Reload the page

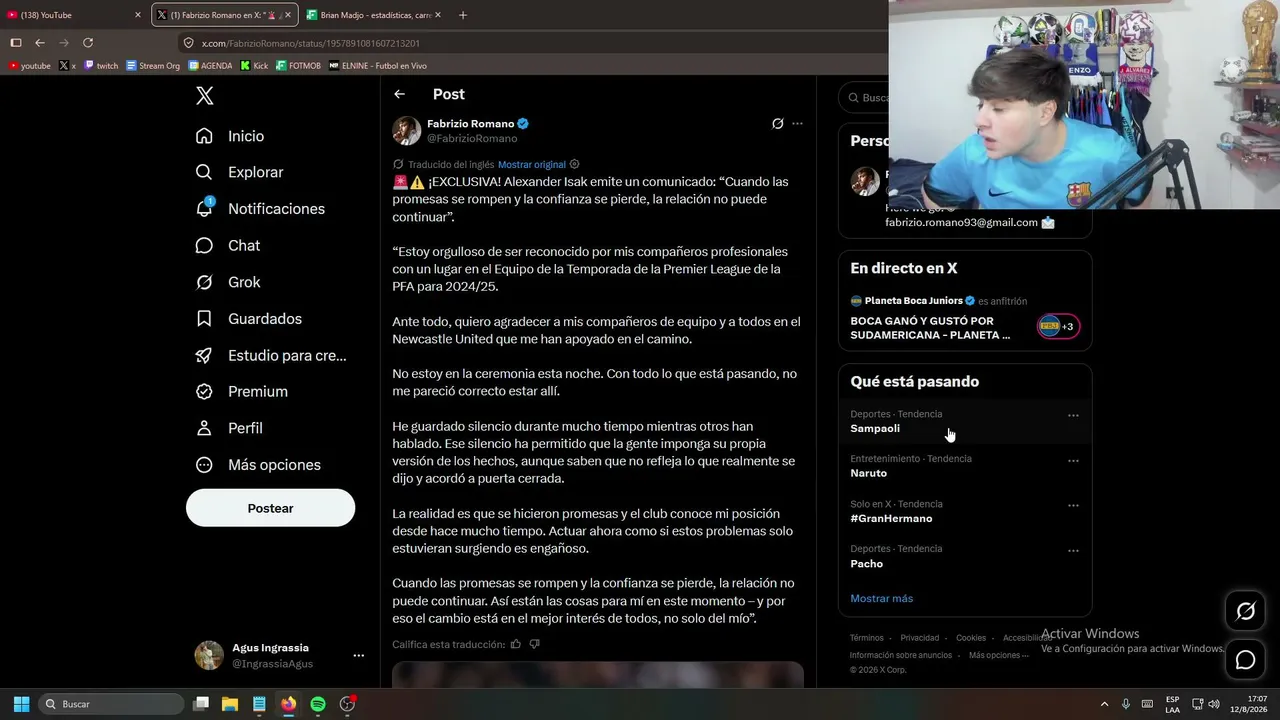pos(88,43)
